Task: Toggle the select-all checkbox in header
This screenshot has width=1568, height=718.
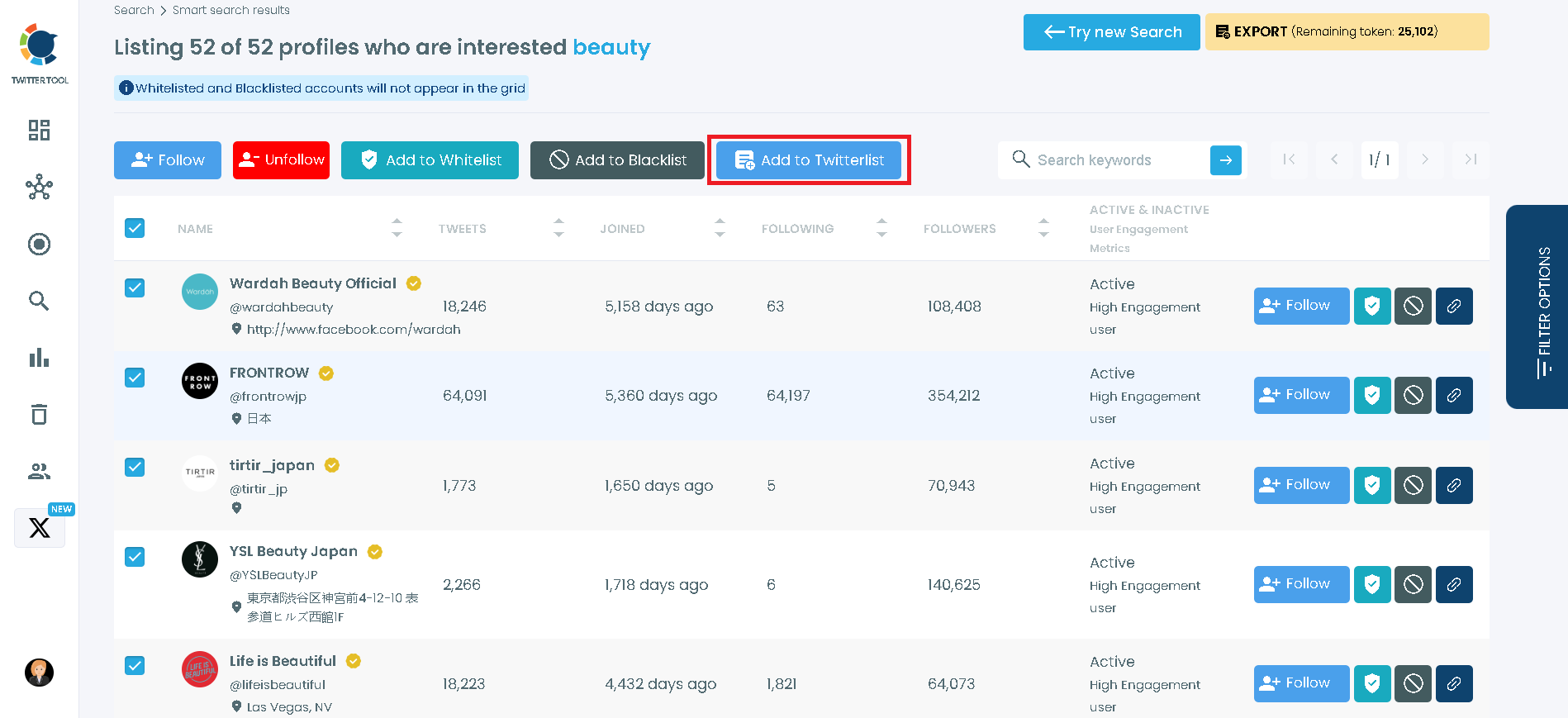Action: coord(135,228)
